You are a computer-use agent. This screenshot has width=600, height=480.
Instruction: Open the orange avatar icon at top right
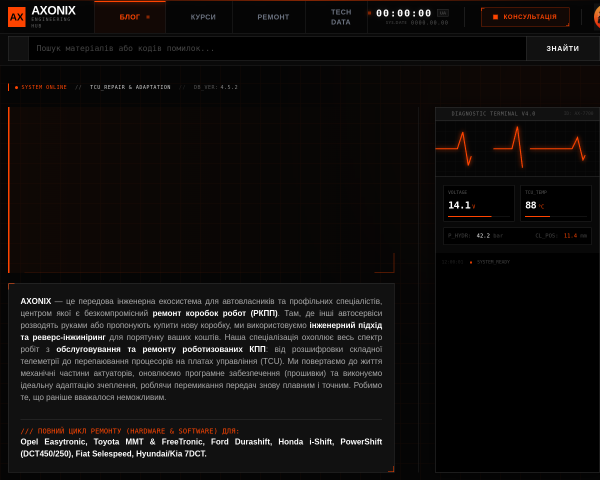(x=597, y=17)
